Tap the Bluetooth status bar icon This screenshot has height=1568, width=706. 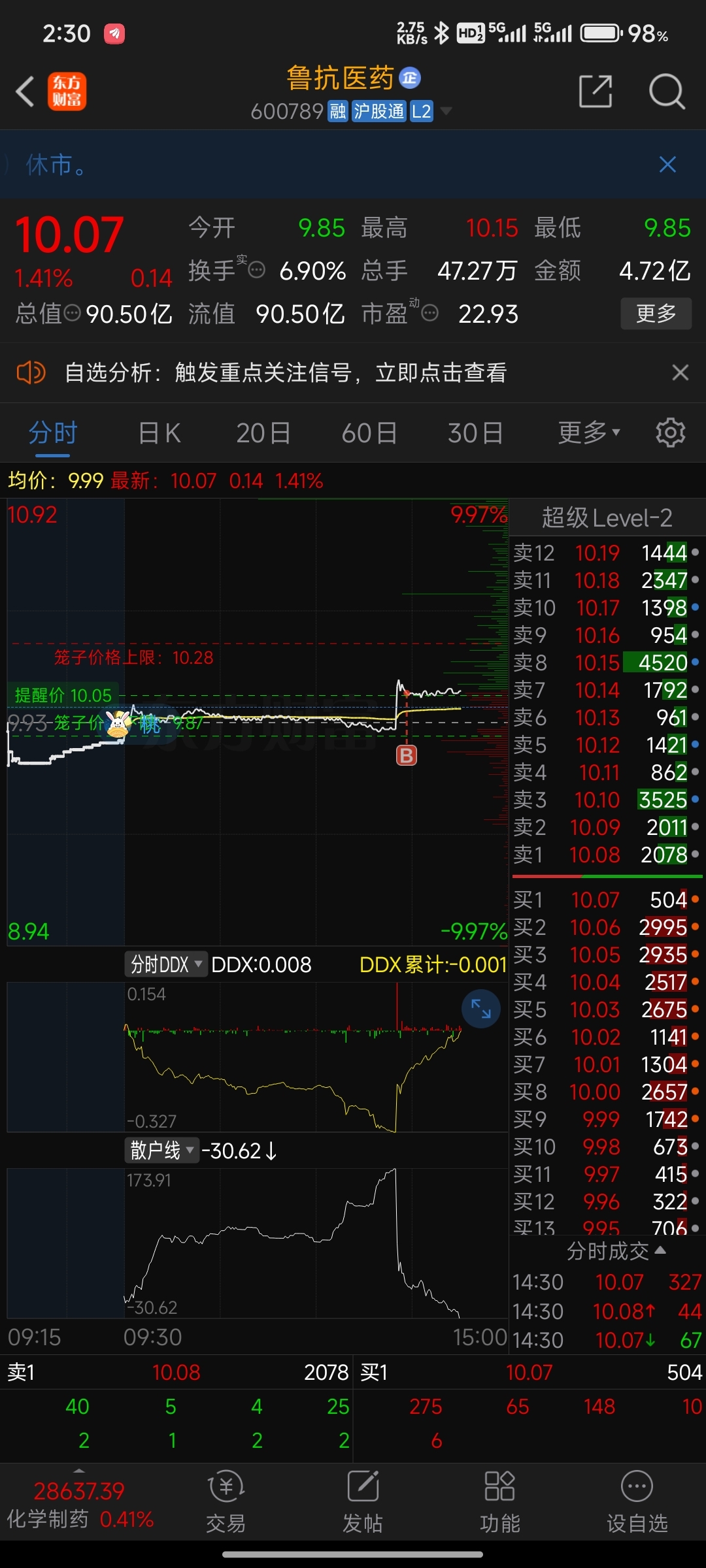click(443, 33)
